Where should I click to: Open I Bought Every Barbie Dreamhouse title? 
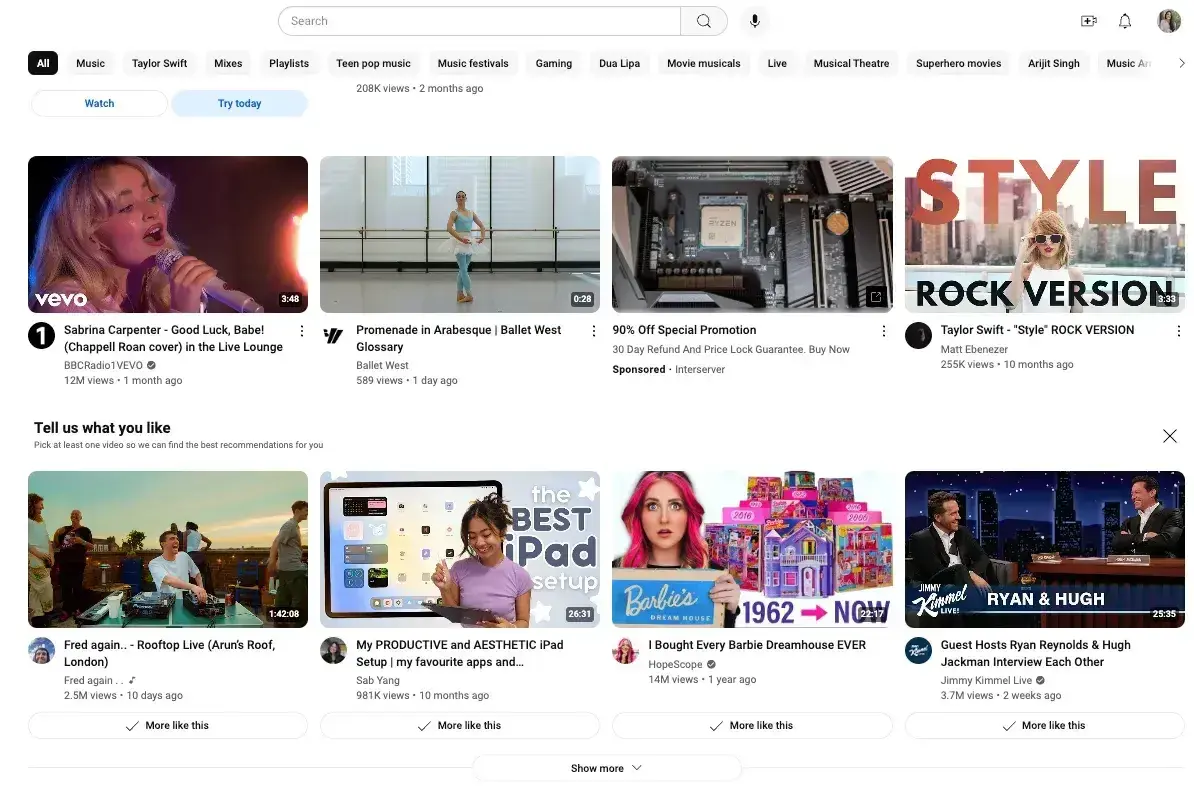(x=757, y=645)
